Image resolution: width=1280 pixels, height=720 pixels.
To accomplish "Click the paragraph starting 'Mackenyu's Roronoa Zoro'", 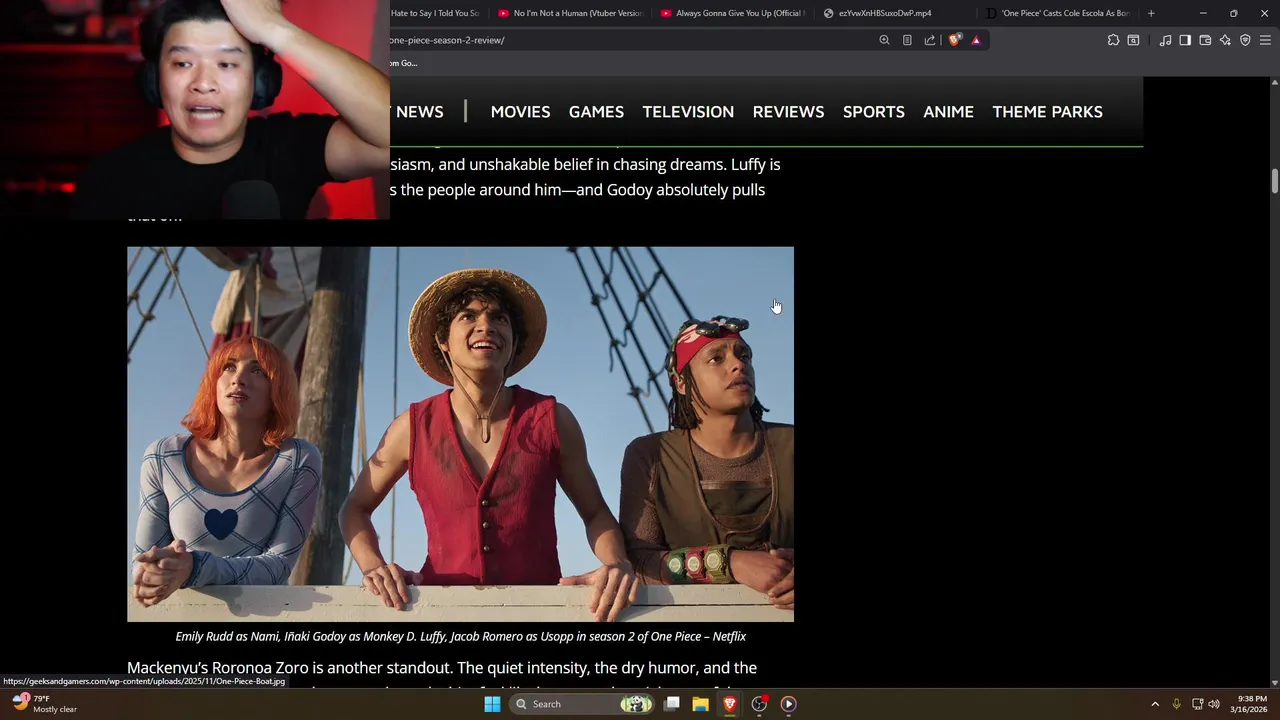I will point(442,668).
